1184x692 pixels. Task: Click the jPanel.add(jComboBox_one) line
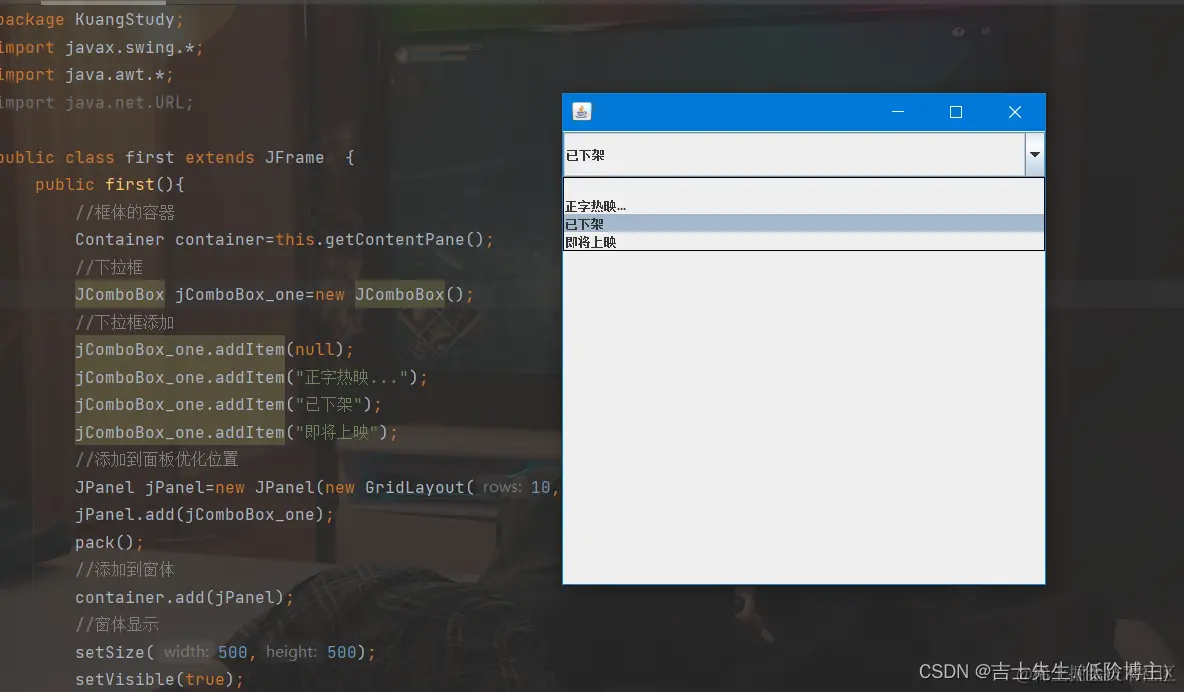coord(204,514)
